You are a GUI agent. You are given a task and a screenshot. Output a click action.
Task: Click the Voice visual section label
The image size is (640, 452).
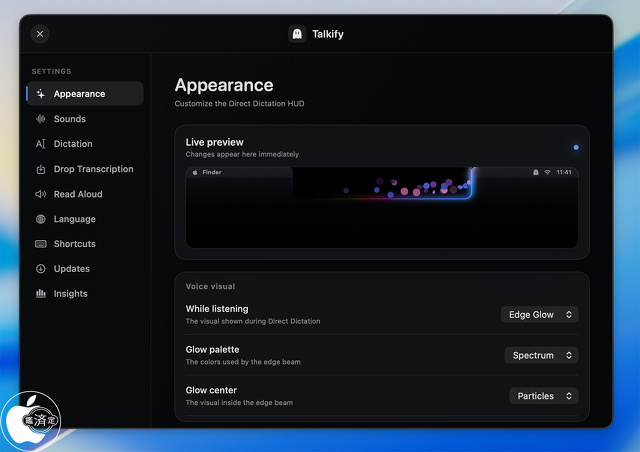(x=211, y=286)
